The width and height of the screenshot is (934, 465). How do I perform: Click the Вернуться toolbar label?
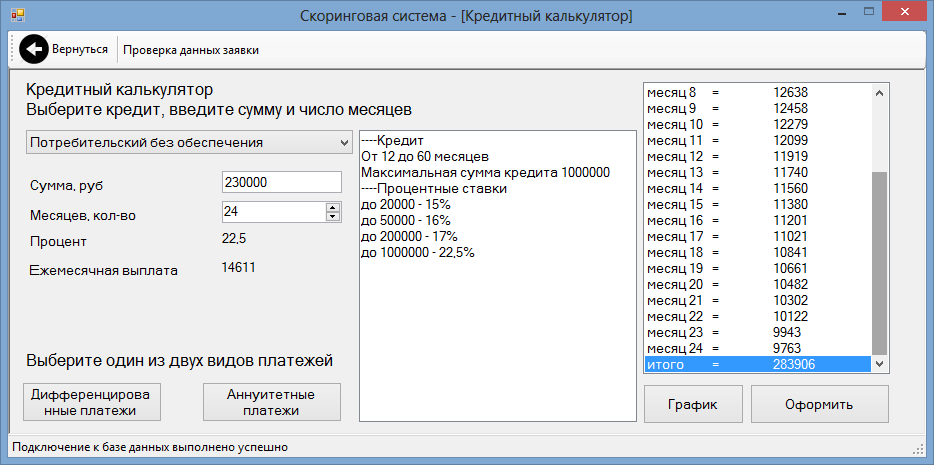80,49
